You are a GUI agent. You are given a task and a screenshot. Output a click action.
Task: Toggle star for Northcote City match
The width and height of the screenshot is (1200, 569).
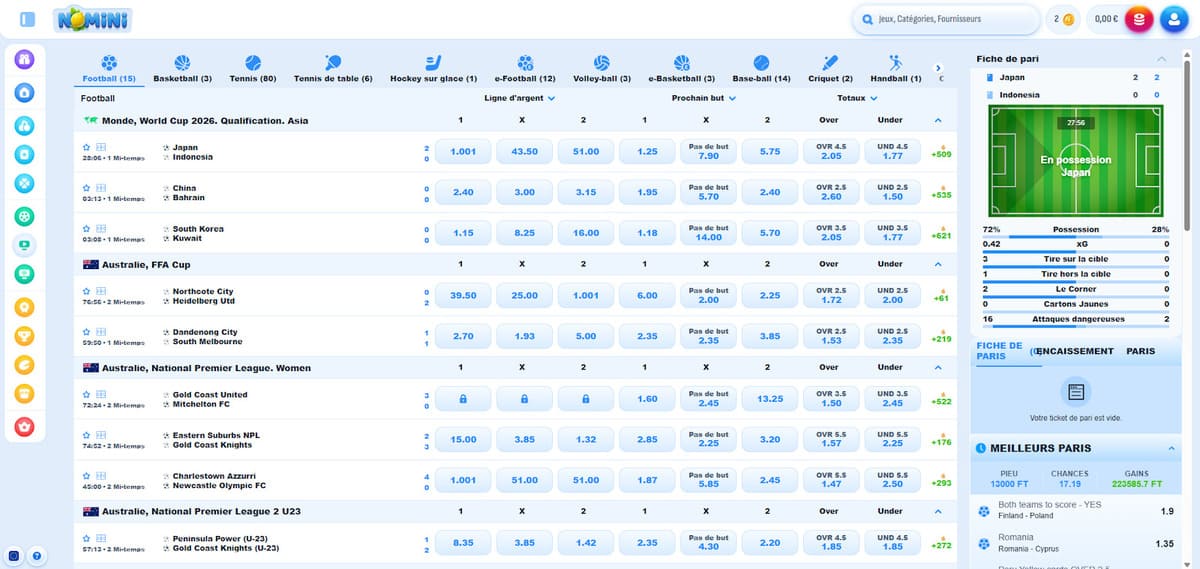pyautogui.click(x=87, y=291)
